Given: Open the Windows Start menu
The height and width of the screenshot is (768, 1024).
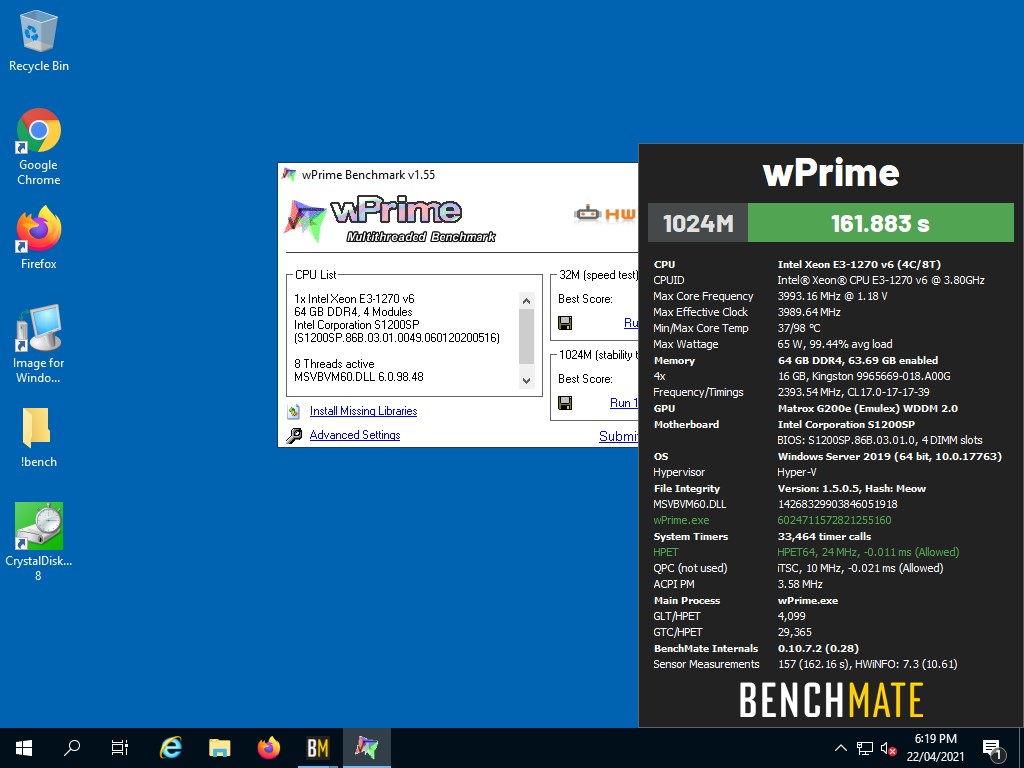Looking at the screenshot, I should coord(24,748).
